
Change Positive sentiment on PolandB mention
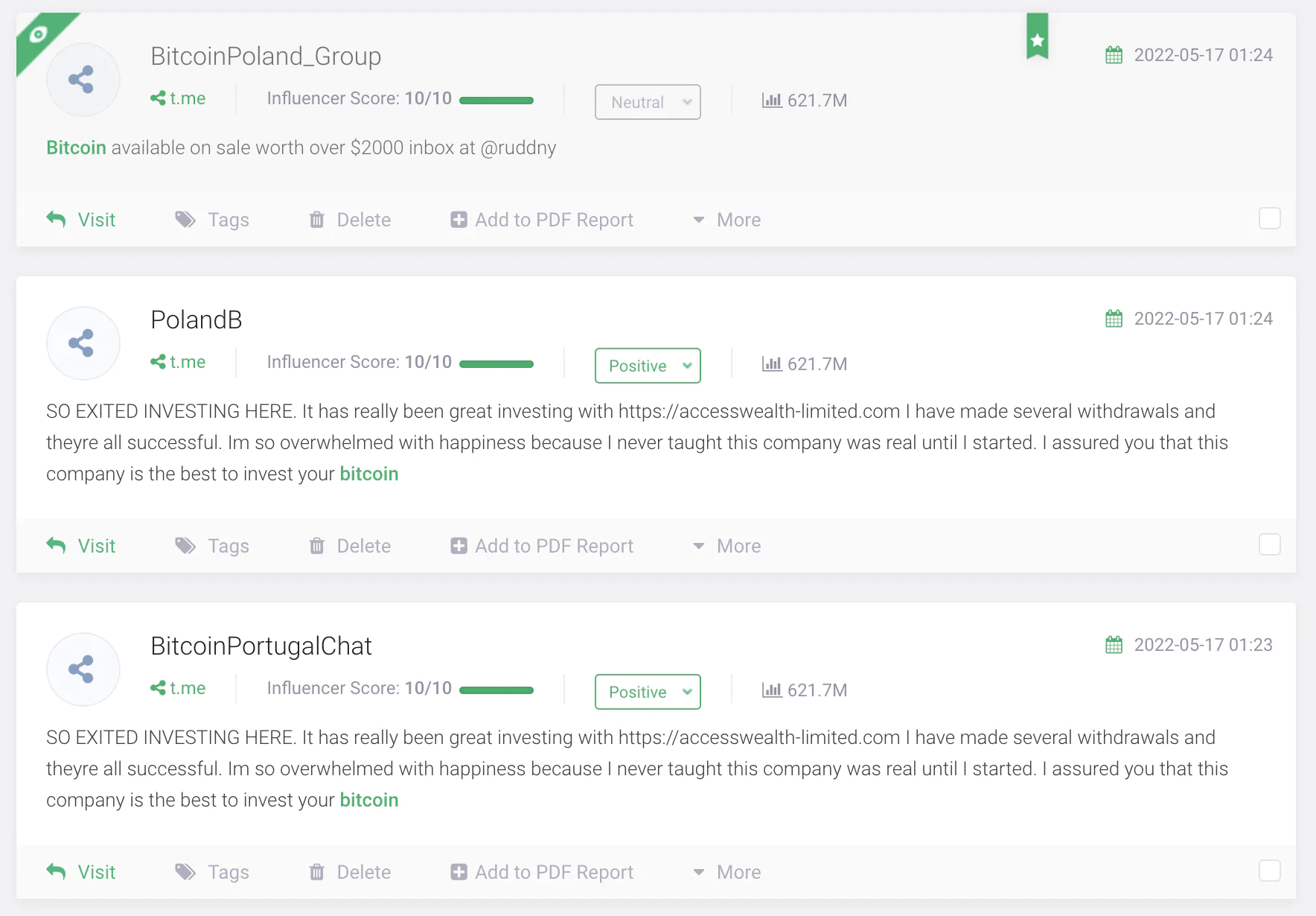click(x=647, y=366)
